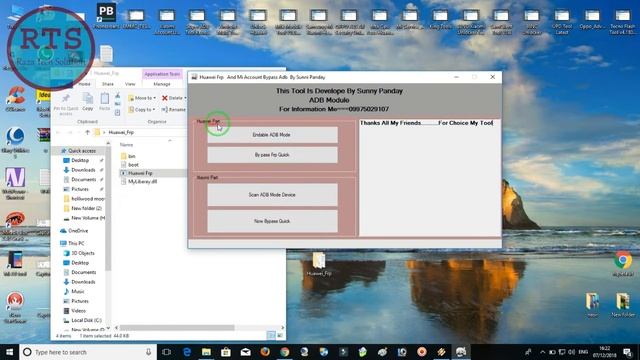The height and width of the screenshot is (360, 640).
Task: Open the Move to dropdown
Action: click(142, 98)
